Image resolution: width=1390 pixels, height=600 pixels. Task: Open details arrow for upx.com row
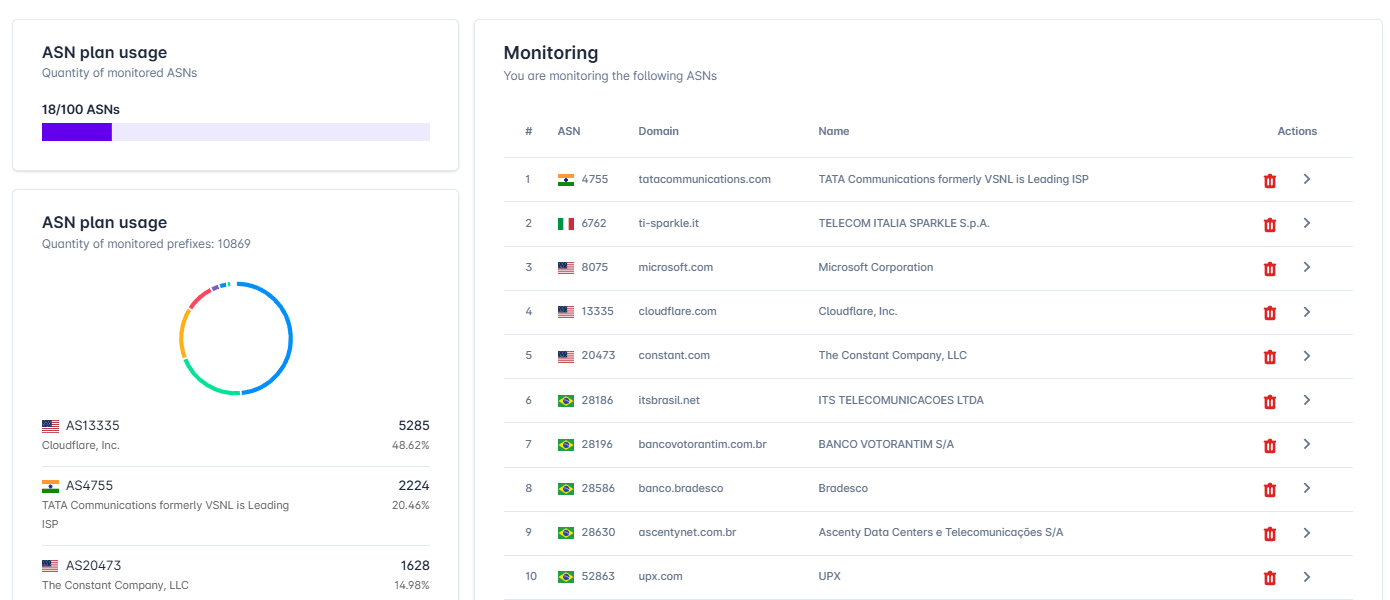(1306, 577)
